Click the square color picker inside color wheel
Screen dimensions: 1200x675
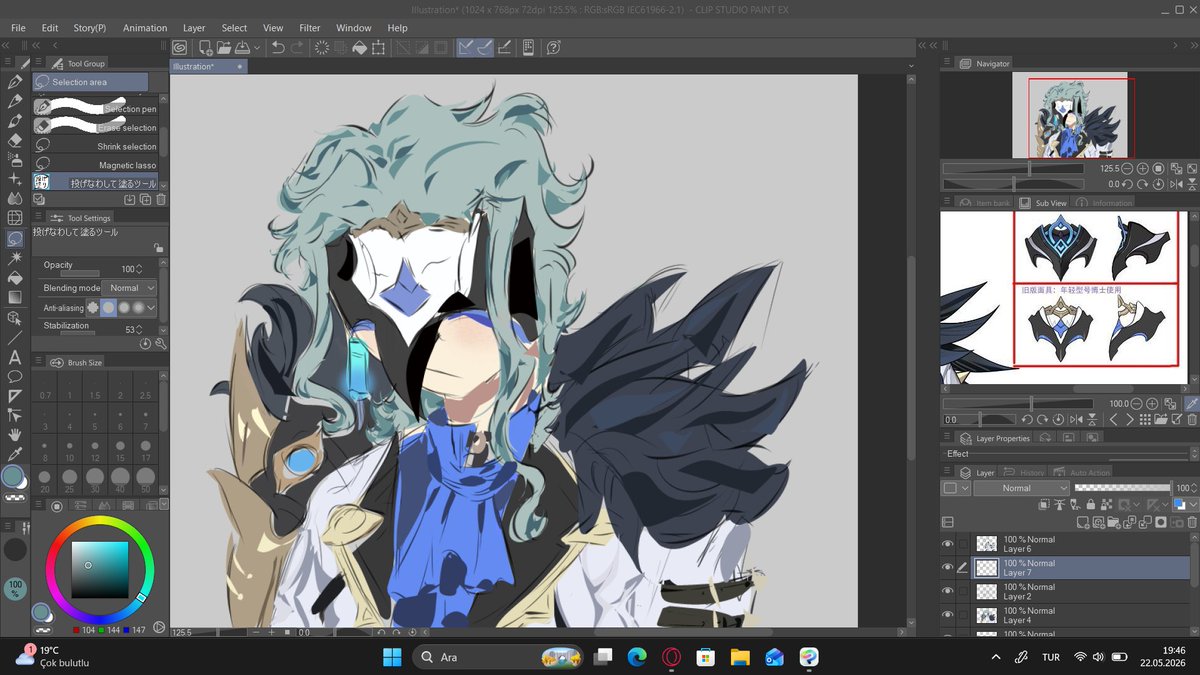[x=99, y=570]
